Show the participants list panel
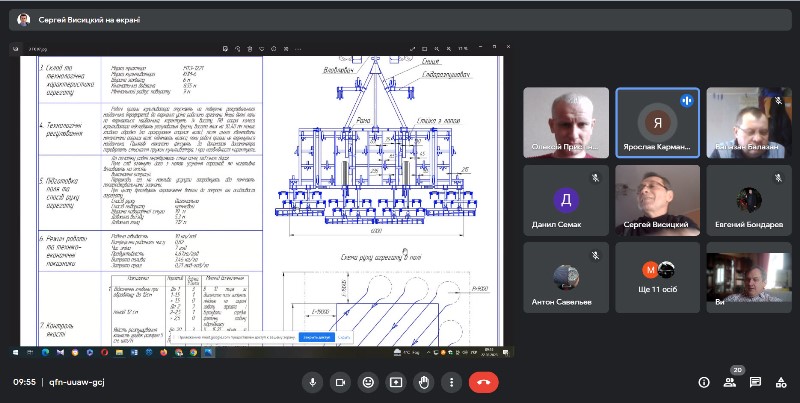The image size is (800, 403). coord(730,382)
